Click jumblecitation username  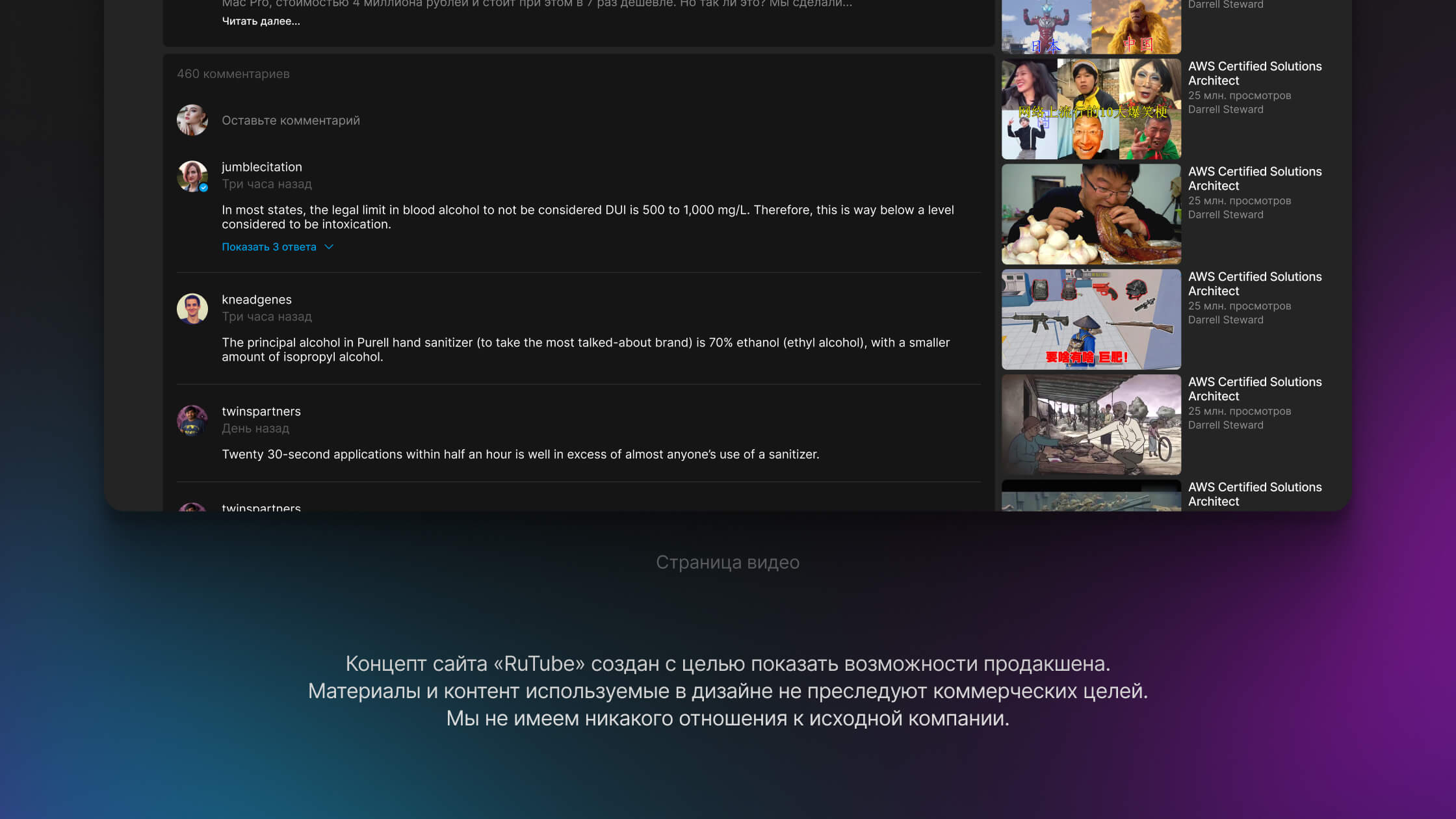(261, 167)
